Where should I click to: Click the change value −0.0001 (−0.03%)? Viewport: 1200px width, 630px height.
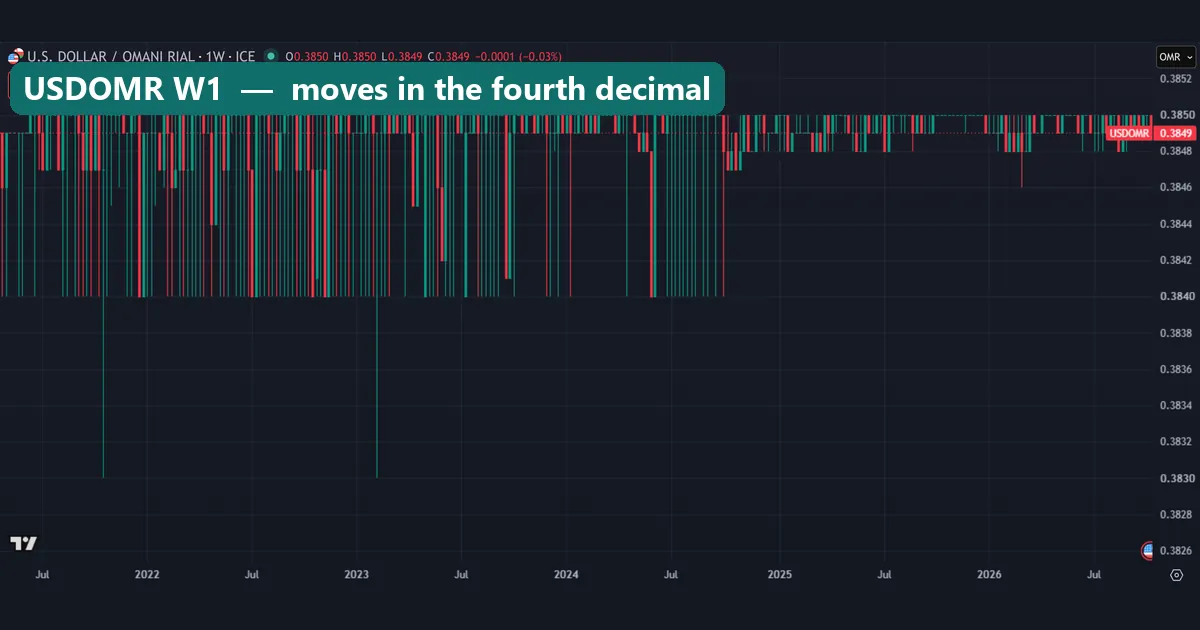(x=518, y=56)
